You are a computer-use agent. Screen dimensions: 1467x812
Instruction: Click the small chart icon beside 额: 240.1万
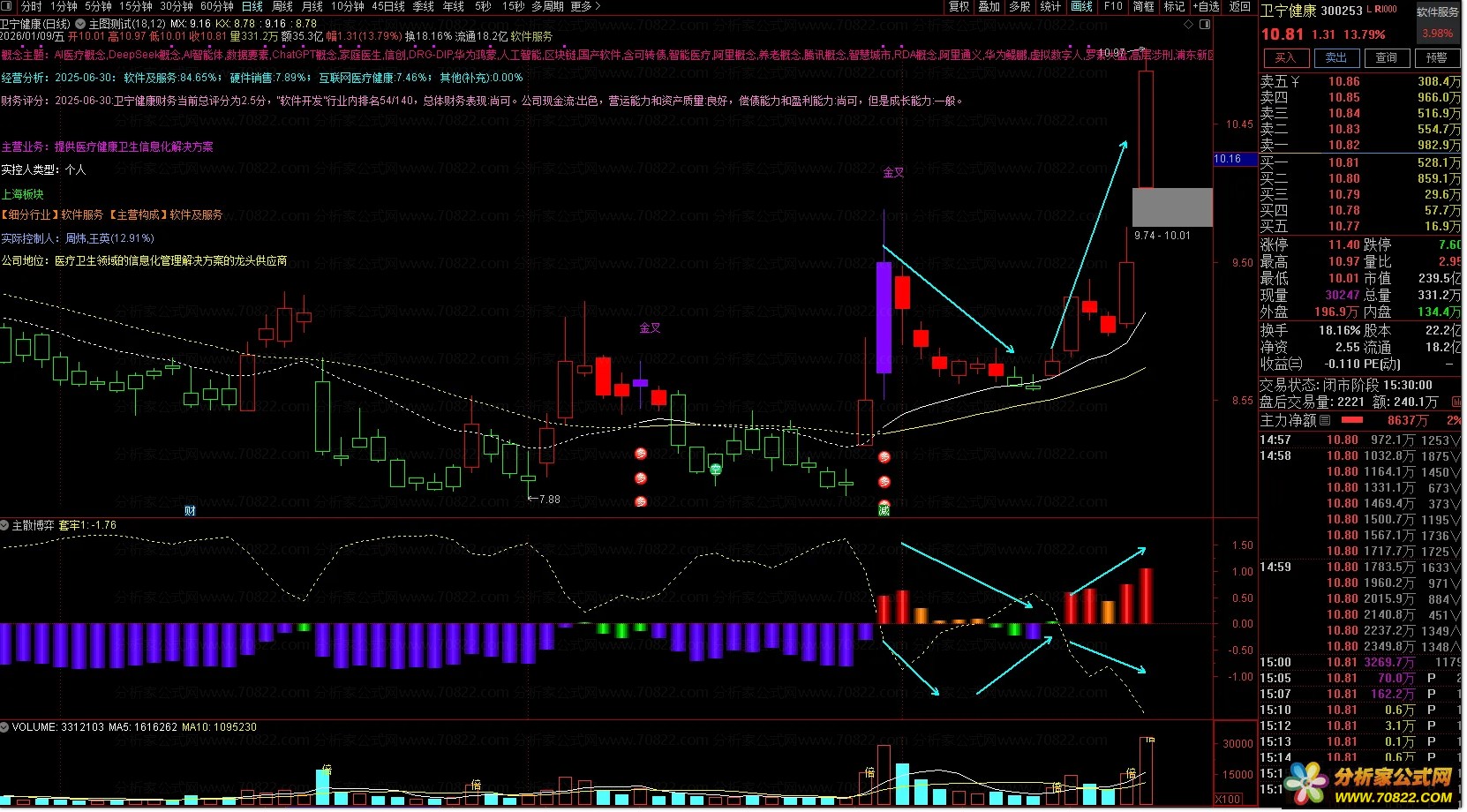pyautogui.click(x=1455, y=402)
